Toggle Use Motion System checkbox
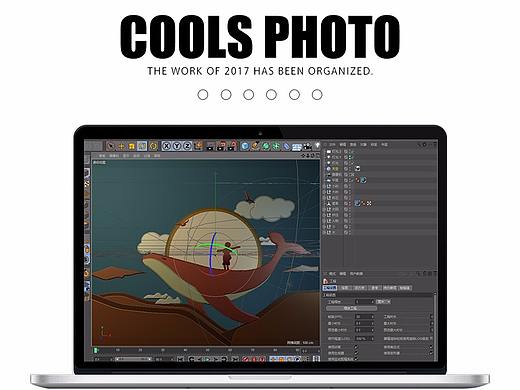Viewport: 520px width, 390px height. click(x=356, y=359)
